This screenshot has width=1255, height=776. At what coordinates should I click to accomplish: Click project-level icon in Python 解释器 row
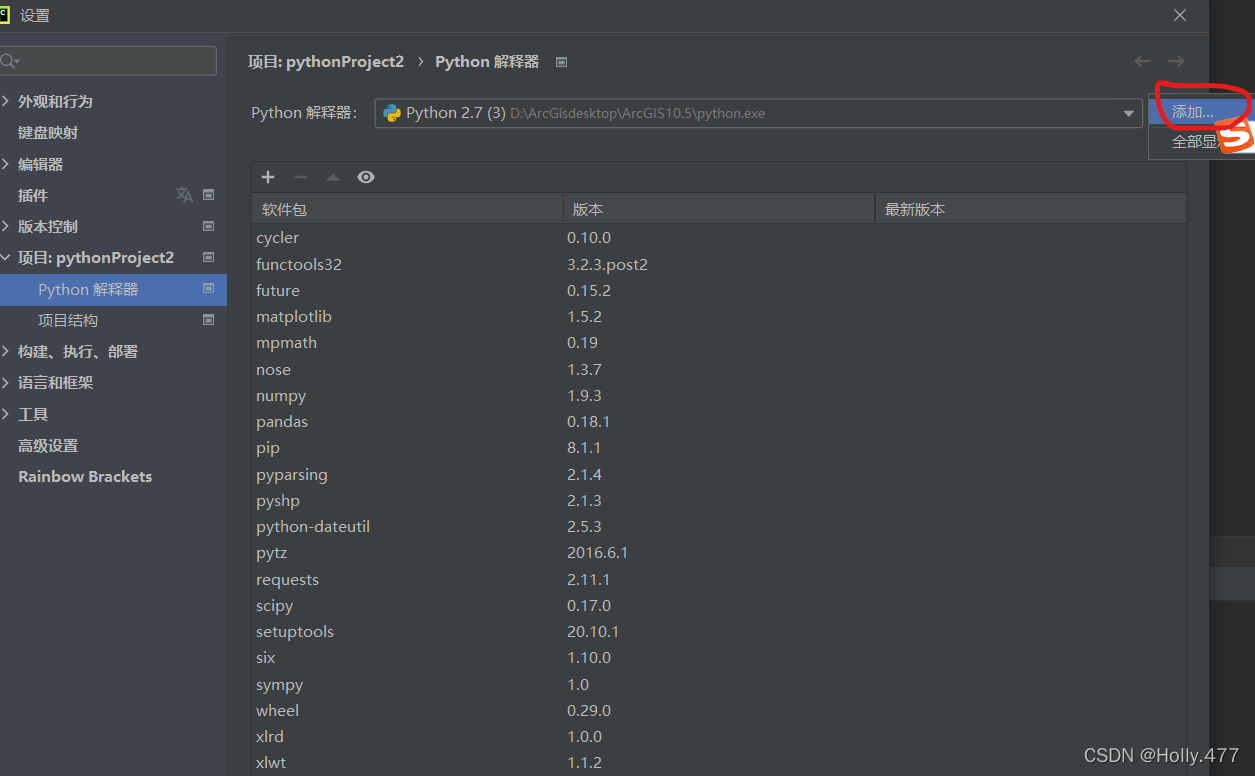coord(209,288)
